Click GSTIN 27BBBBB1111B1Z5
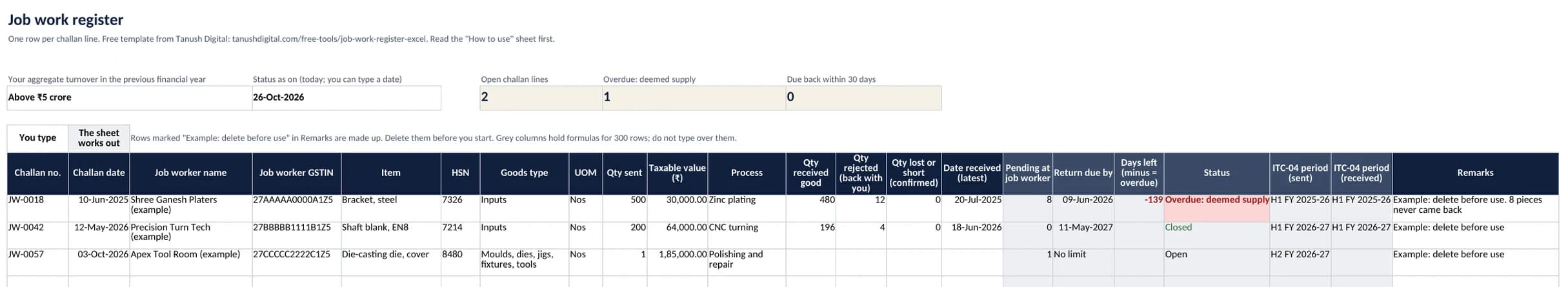Image resolution: width=1568 pixels, height=287 pixels. click(x=297, y=235)
